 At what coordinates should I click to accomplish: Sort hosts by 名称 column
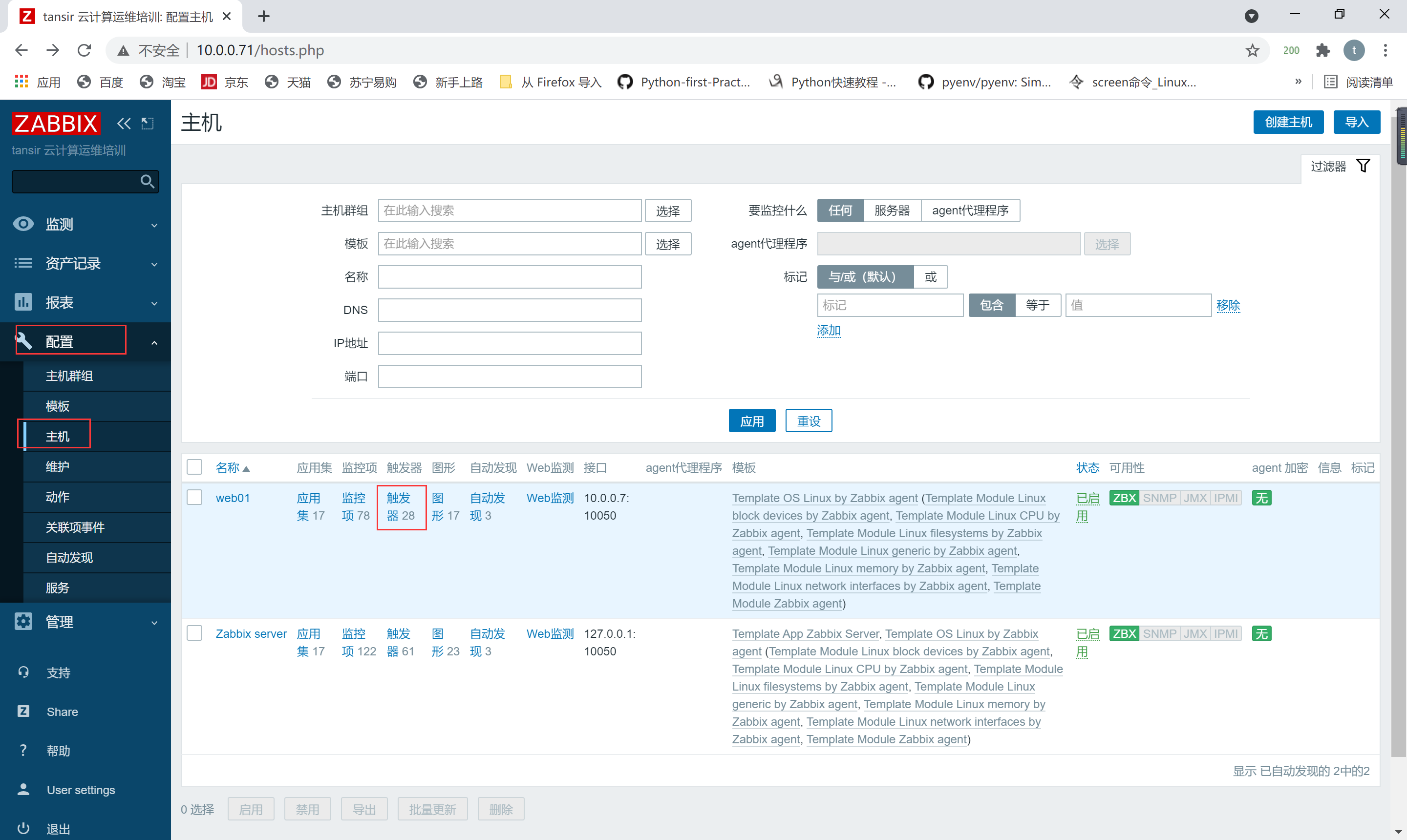coord(228,467)
